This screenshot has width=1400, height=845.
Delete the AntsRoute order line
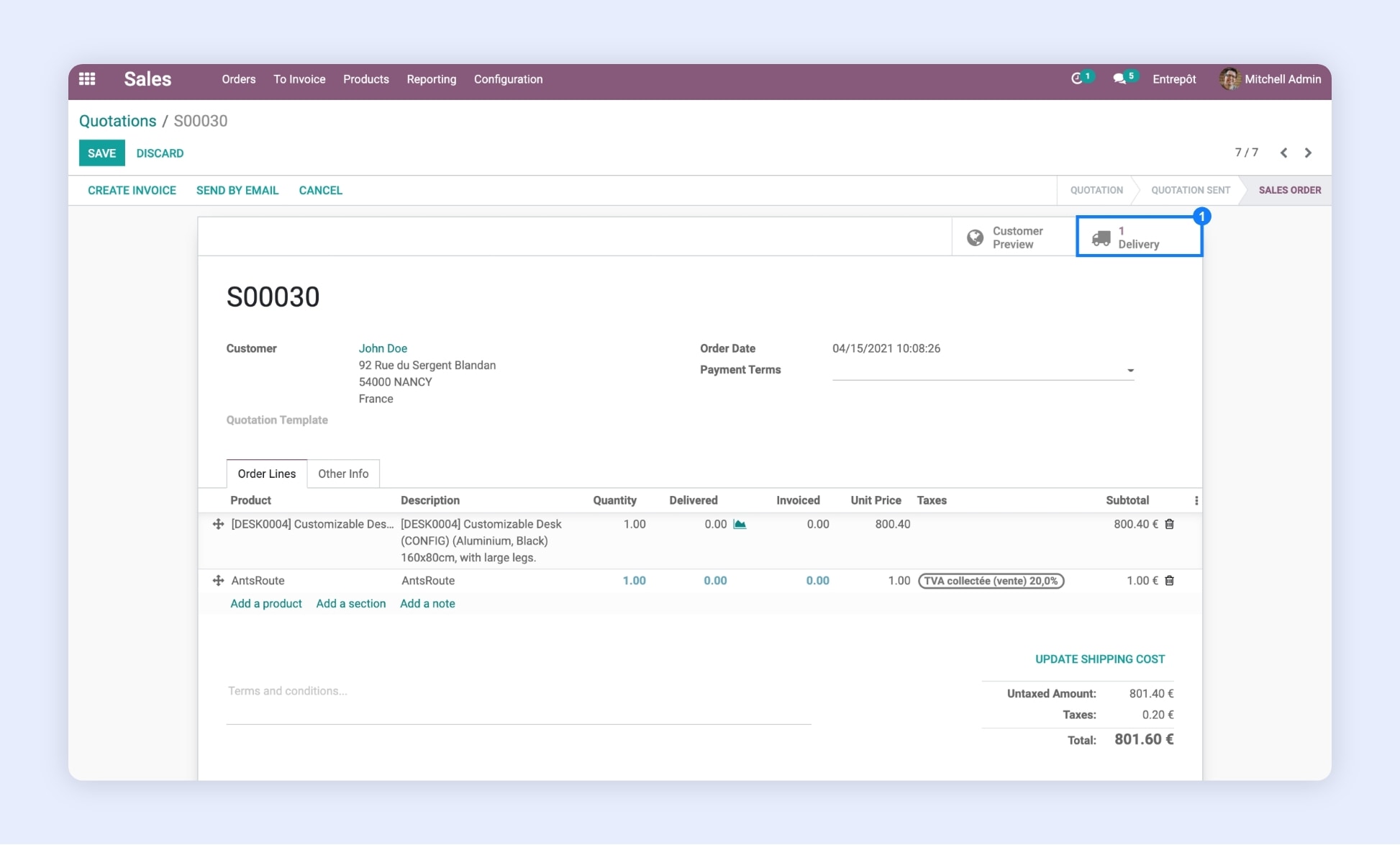click(1169, 581)
